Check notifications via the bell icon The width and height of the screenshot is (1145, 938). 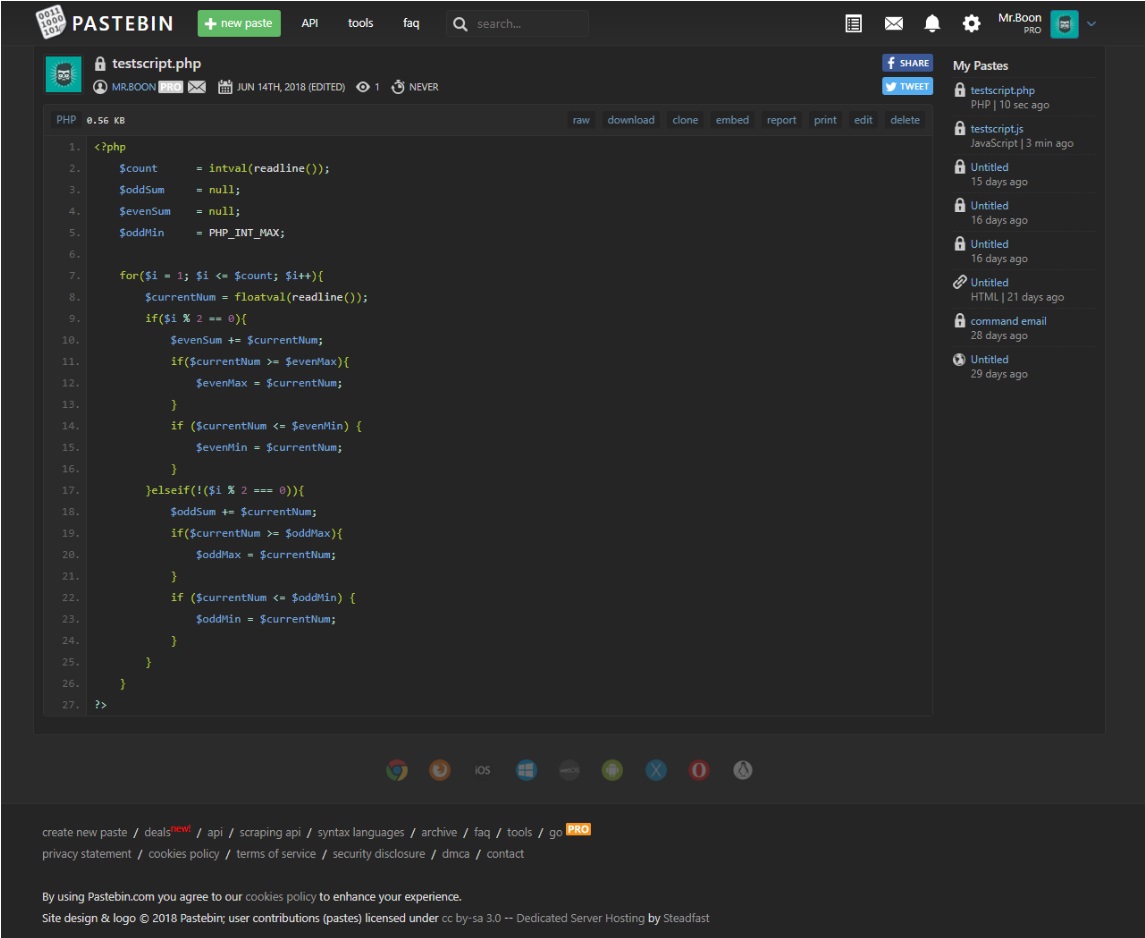[x=933, y=22]
